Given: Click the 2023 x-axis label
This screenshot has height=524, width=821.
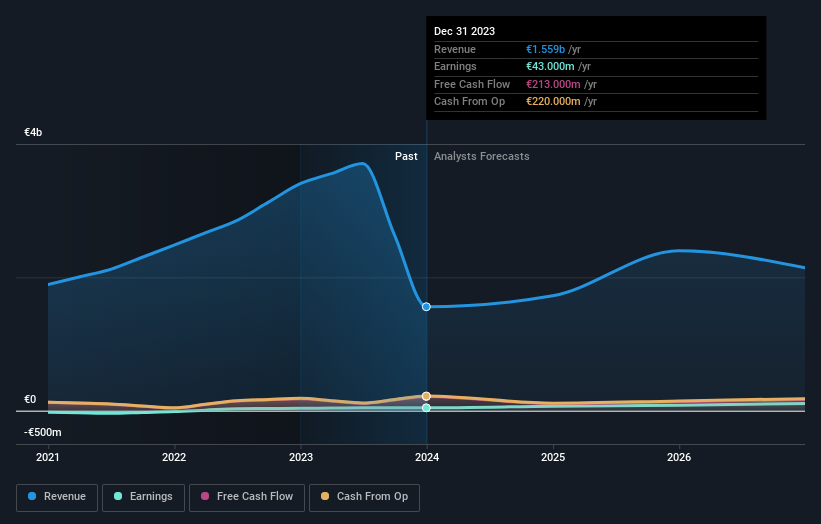Looking at the screenshot, I should click(x=301, y=458).
